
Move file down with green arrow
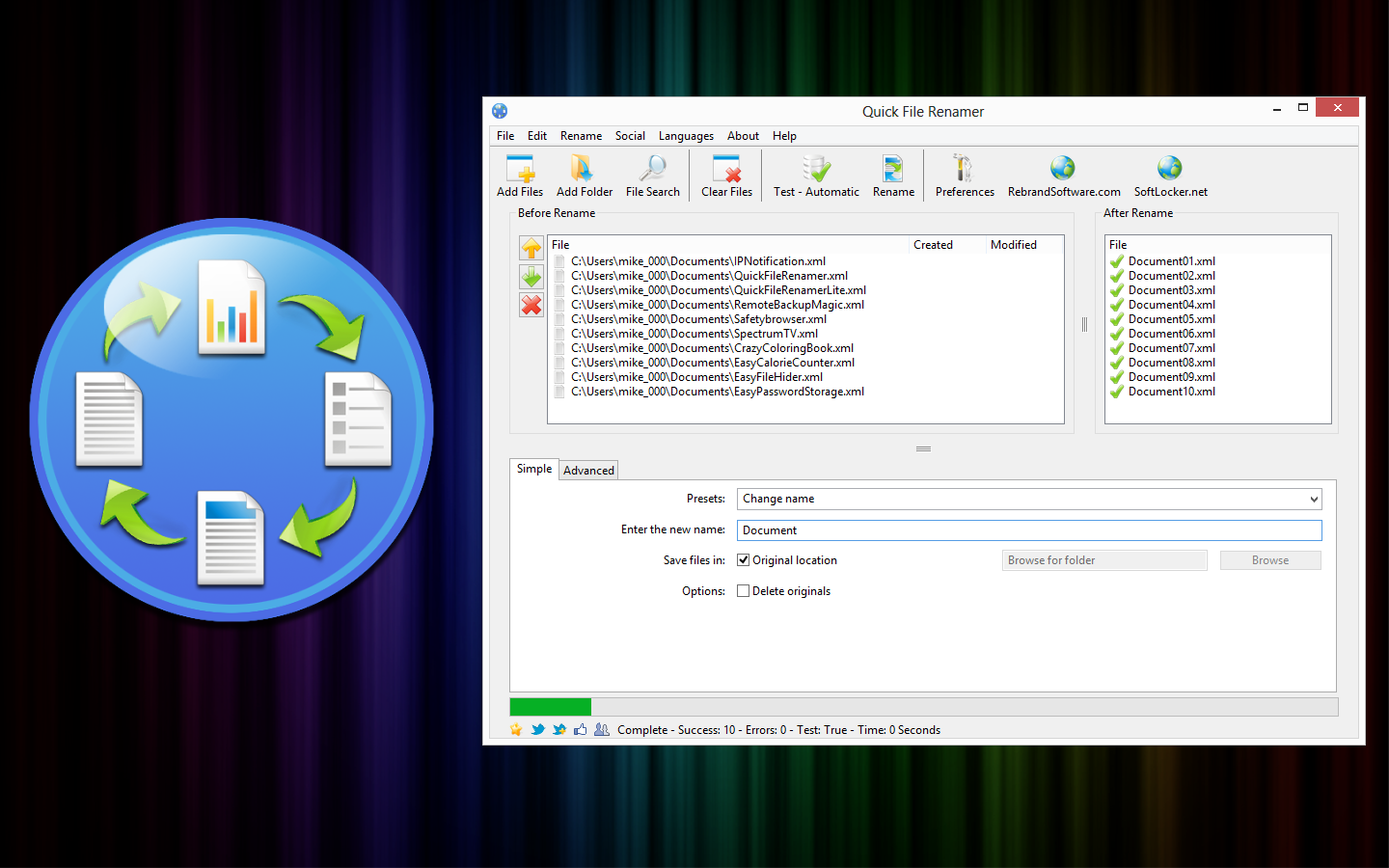pos(531,277)
